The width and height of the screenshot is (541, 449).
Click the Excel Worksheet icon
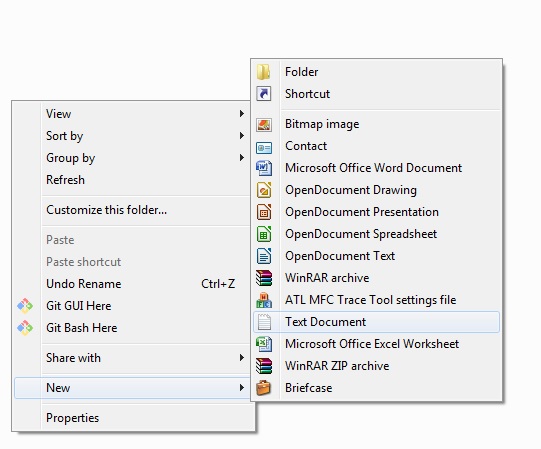tap(264, 344)
